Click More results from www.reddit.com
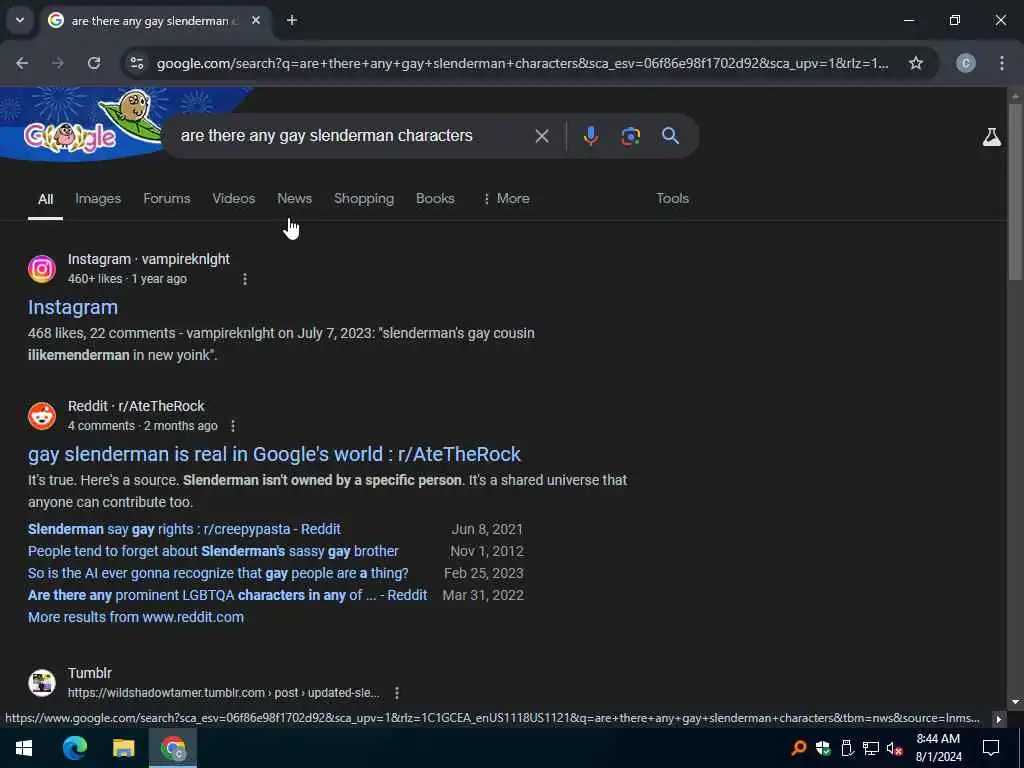The width and height of the screenshot is (1024, 768). coord(136,617)
